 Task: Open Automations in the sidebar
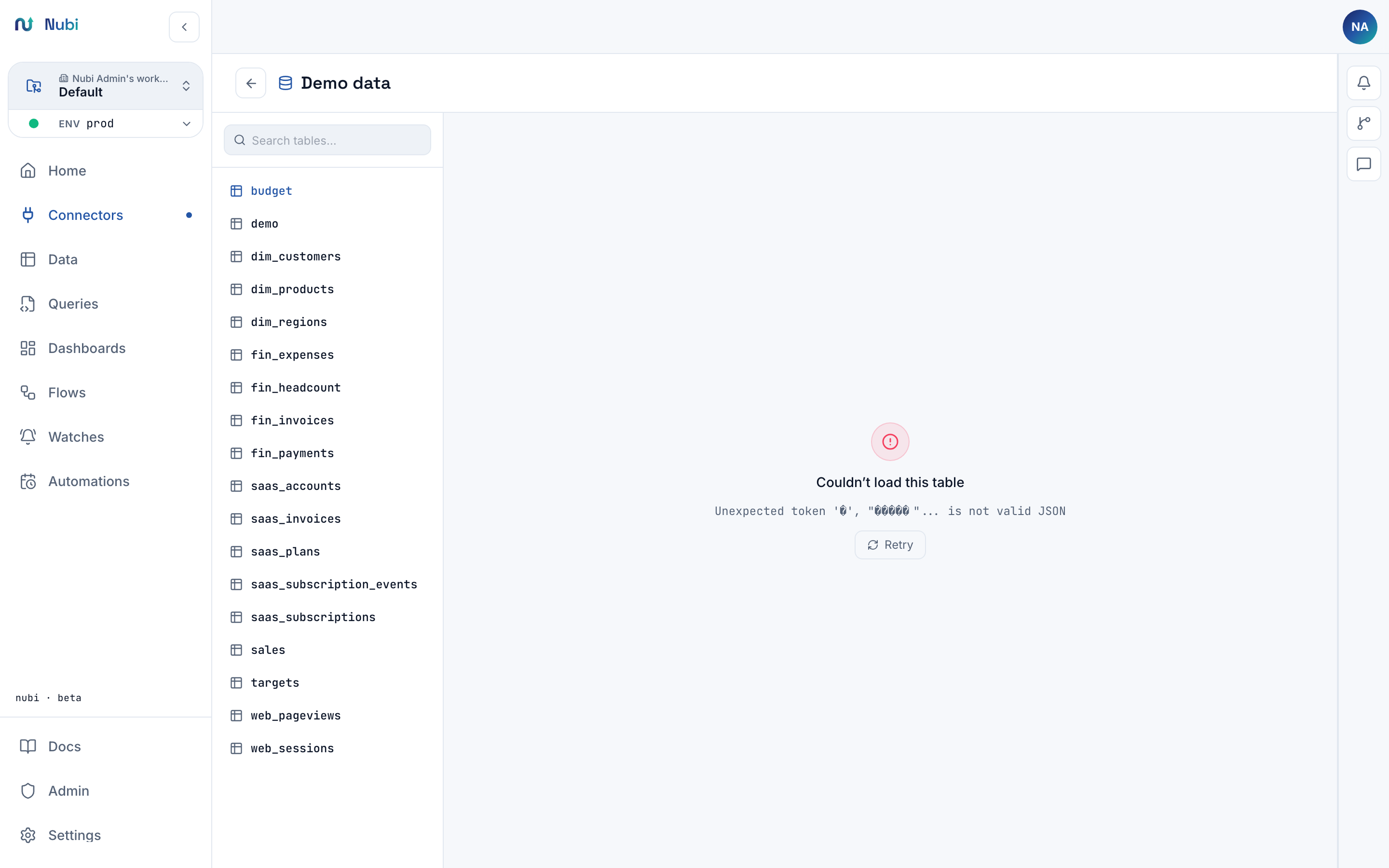point(106,481)
